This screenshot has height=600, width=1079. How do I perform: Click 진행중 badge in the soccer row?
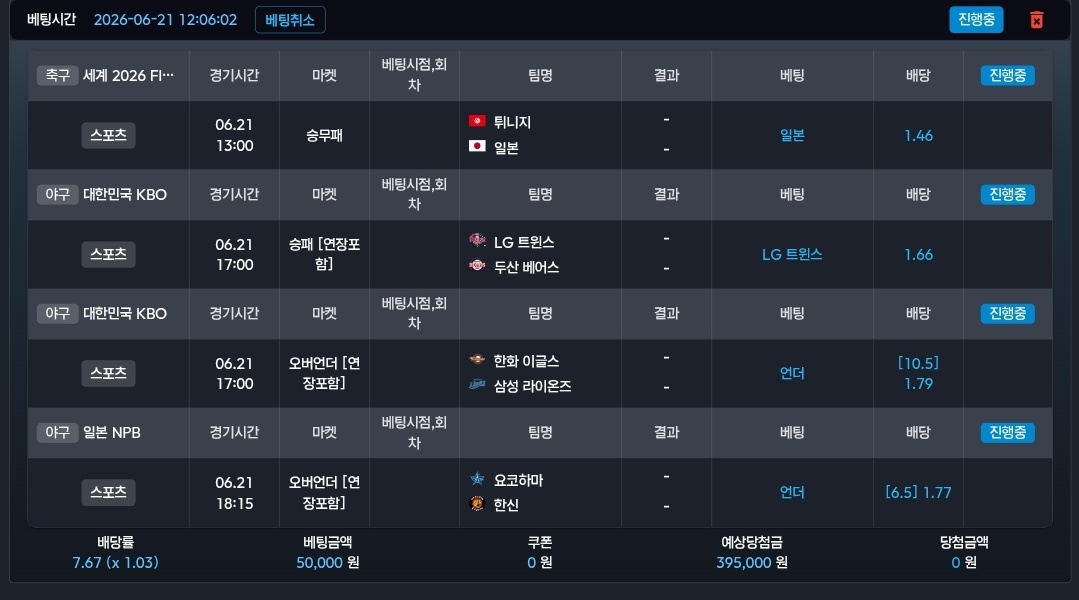click(1007, 75)
